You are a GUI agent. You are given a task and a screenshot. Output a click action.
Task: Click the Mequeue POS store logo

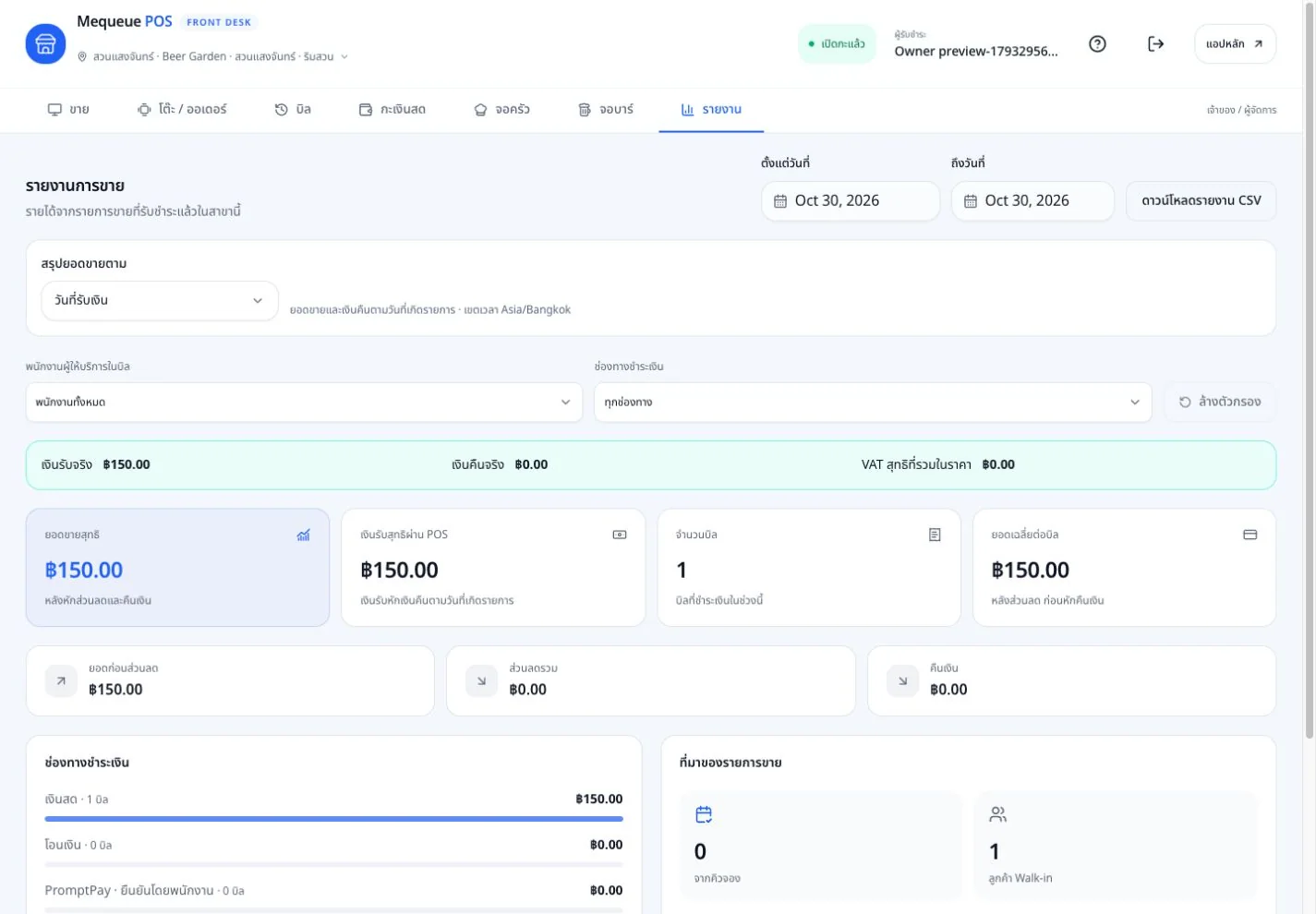45,44
